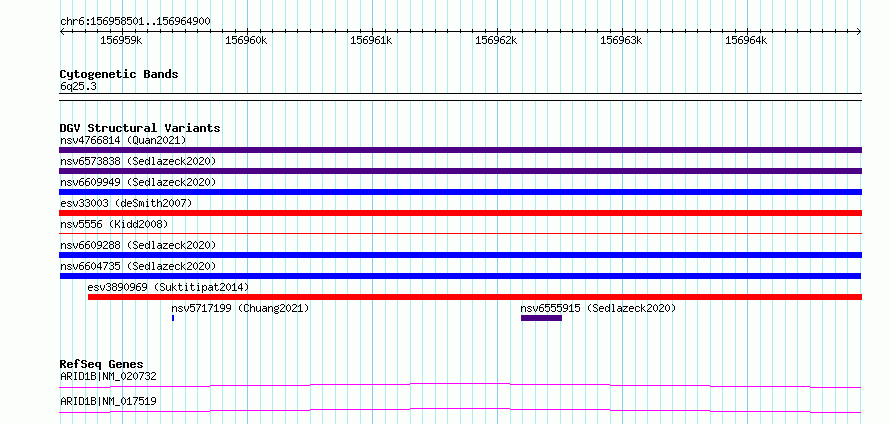
Task: Click the nsv4766814 (Quan2021) variant label
Action: tap(123, 140)
